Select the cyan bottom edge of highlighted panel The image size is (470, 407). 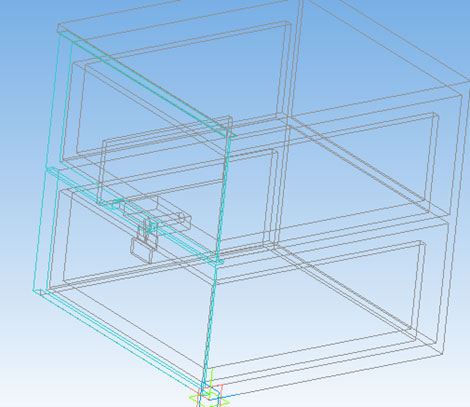click(117, 338)
